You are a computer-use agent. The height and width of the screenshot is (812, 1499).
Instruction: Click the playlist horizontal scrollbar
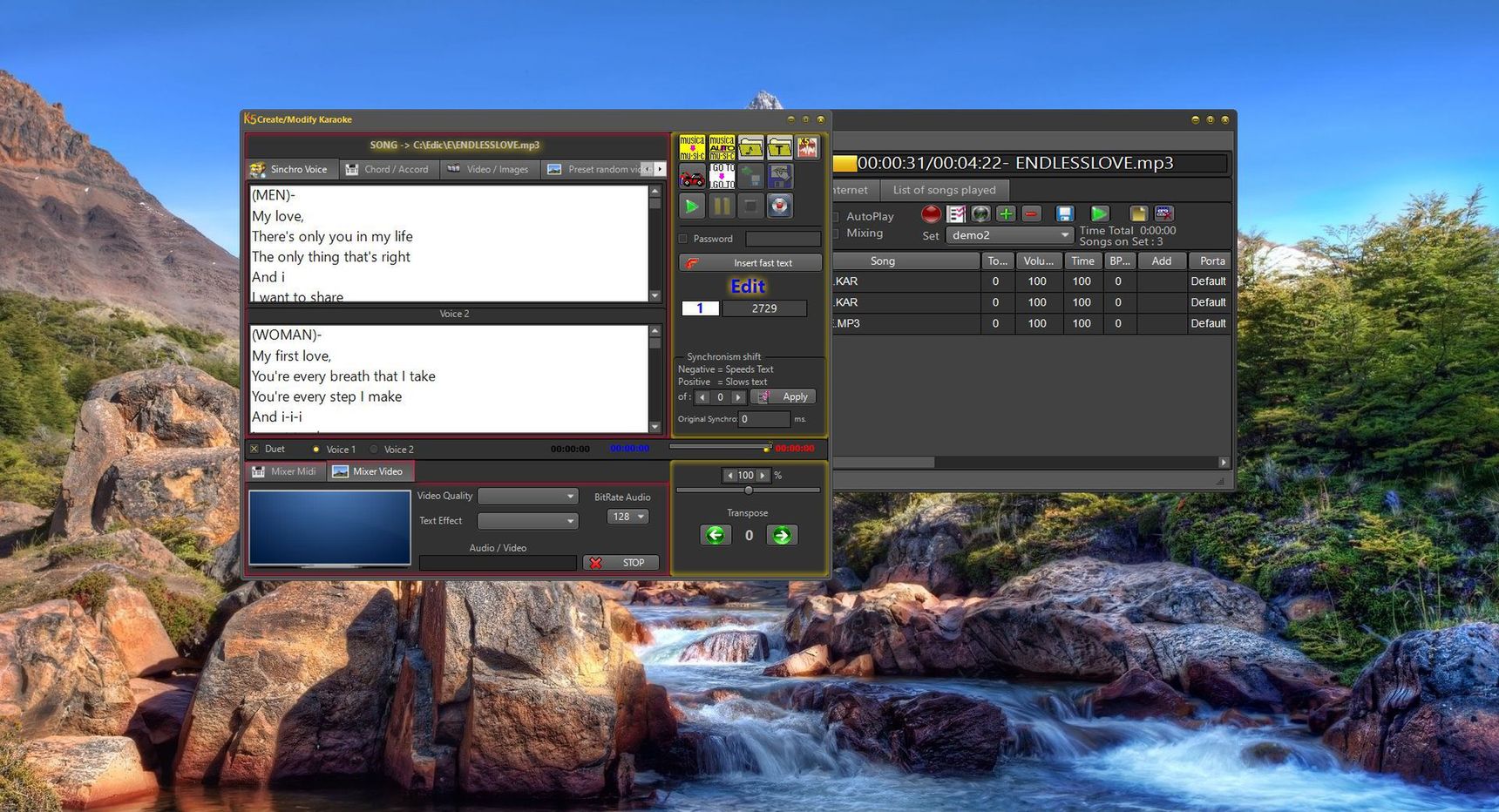pos(1031,463)
